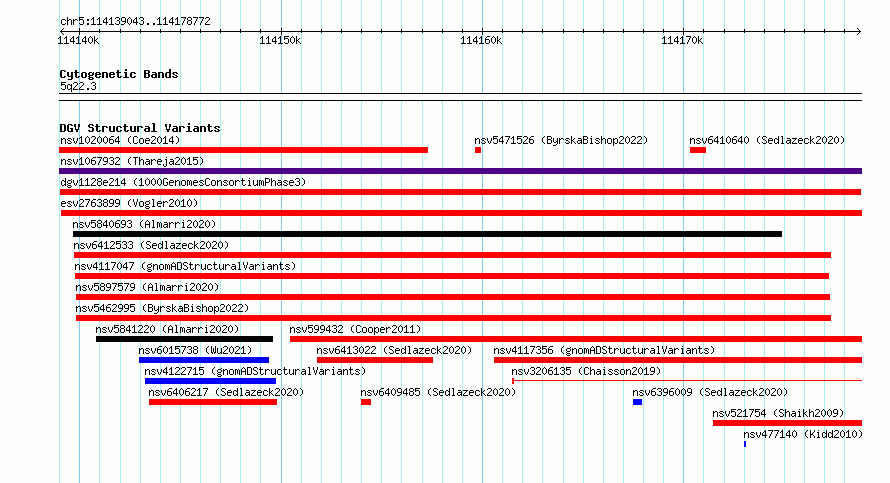Viewport: 890px width, 483px height.
Task: Click the 114170k ruler label
Action: tap(682, 40)
